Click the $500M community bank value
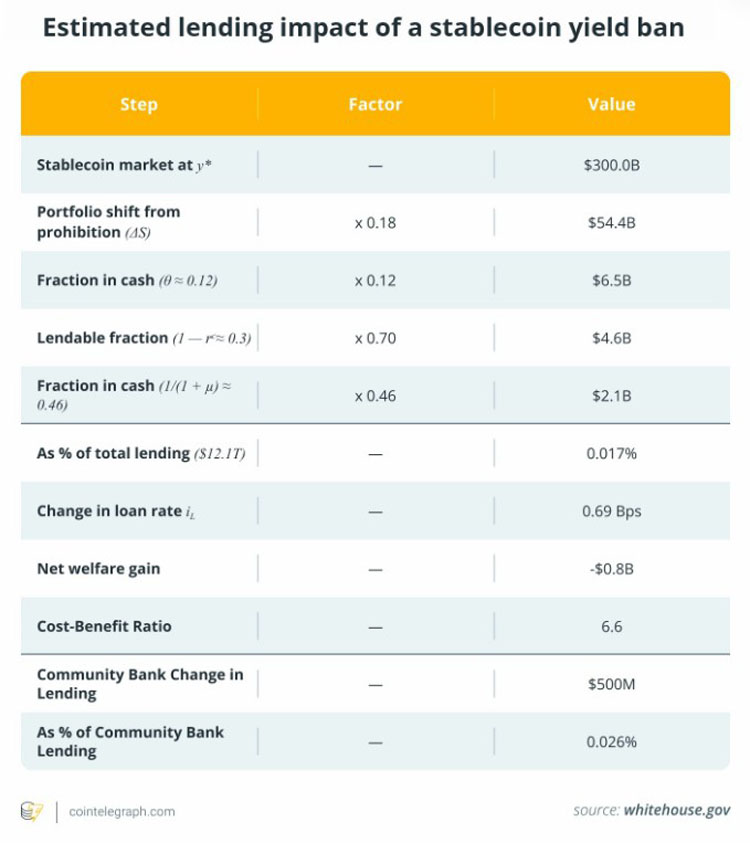Image resolution: width=750 pixels, height=843 pixels. pos(612,684)
